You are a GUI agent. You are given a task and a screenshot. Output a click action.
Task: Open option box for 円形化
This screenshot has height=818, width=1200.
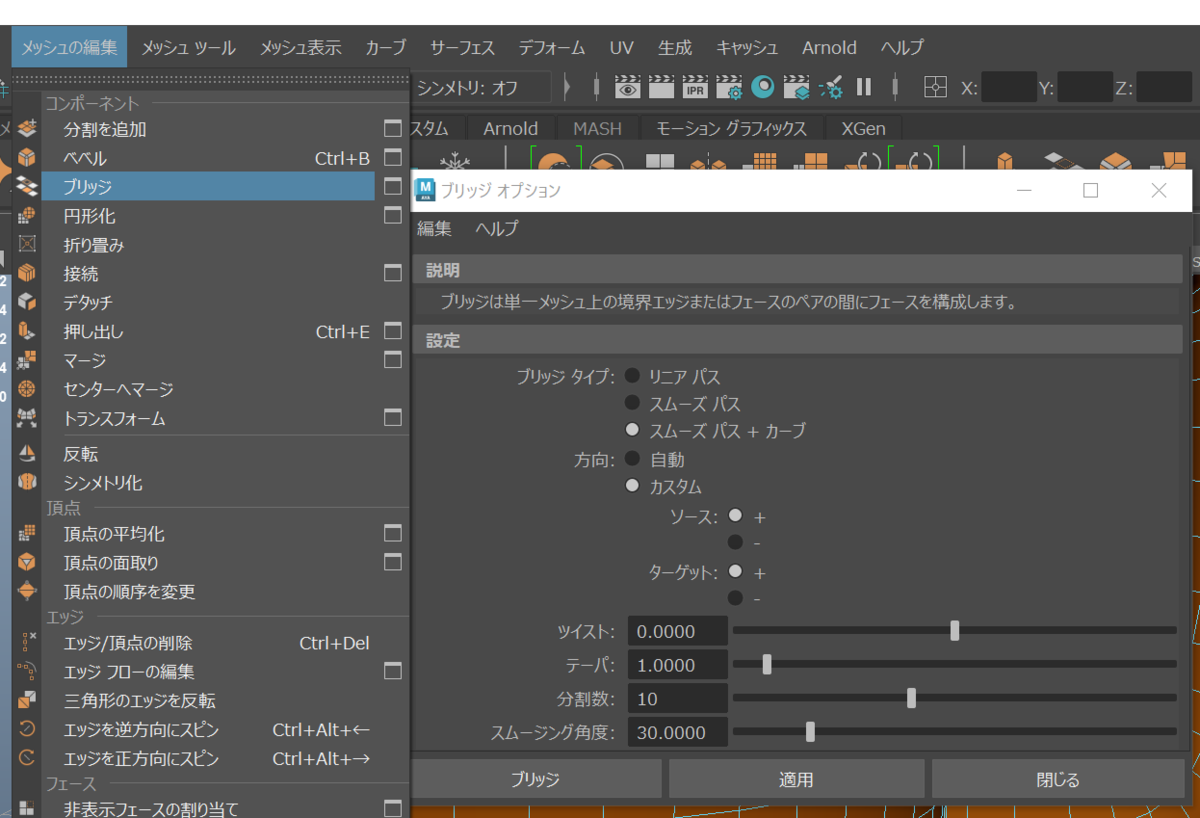tap(393, 215)
